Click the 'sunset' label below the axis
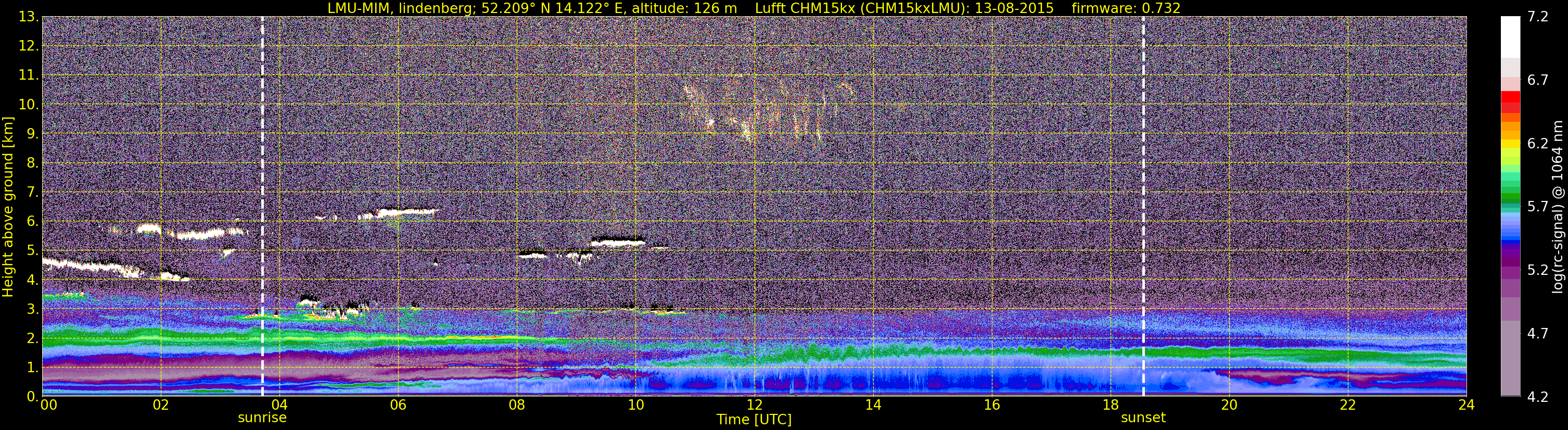 tap(1143, 418)
